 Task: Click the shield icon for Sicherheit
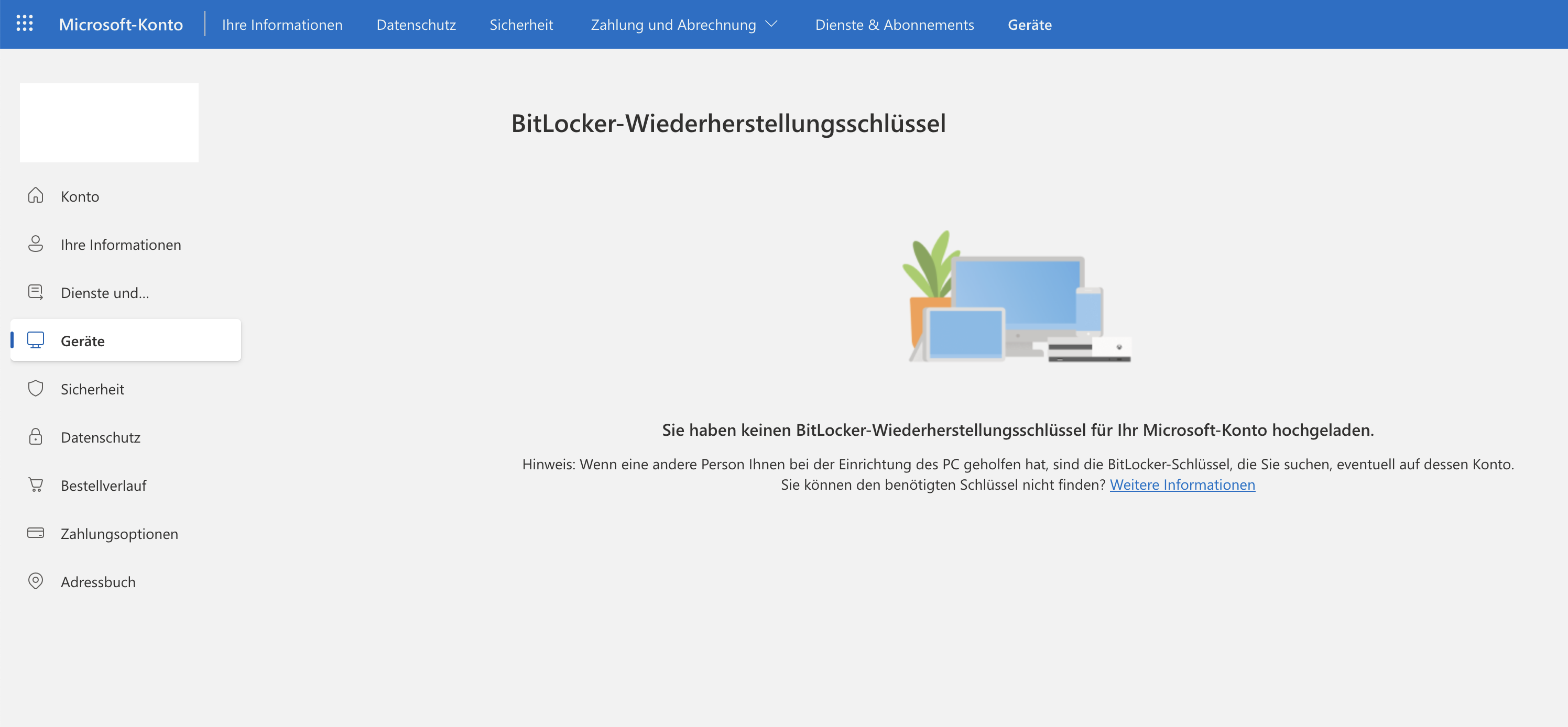pos(35,388)
